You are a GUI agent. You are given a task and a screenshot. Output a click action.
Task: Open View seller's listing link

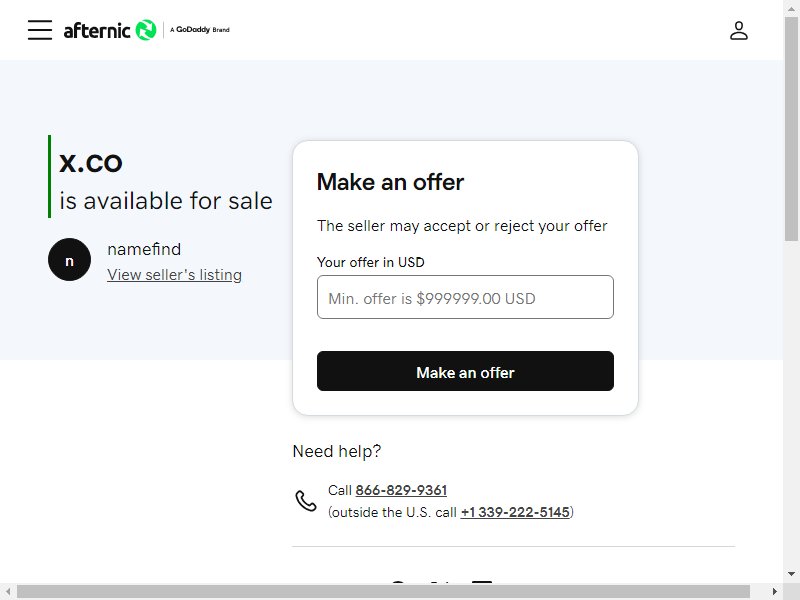[174, 275]
